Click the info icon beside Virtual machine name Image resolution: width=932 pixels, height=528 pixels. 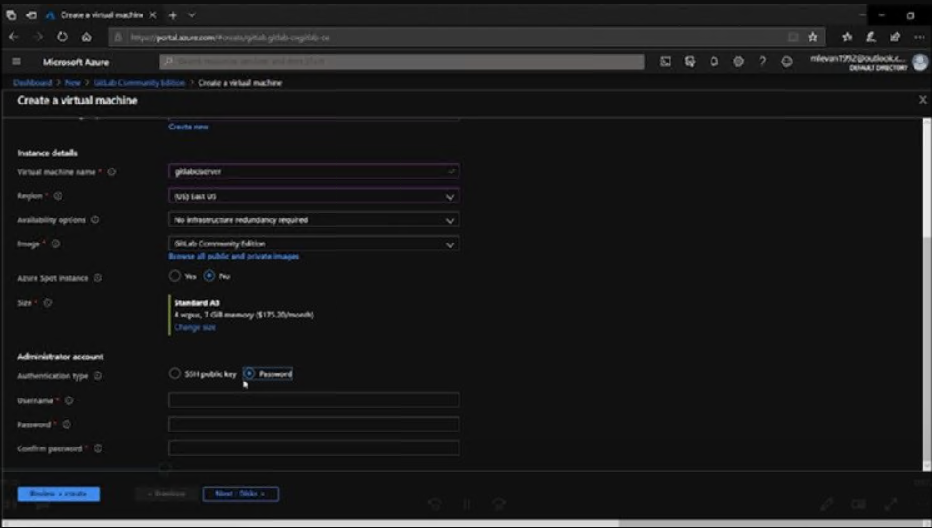[x=112, y=172]
